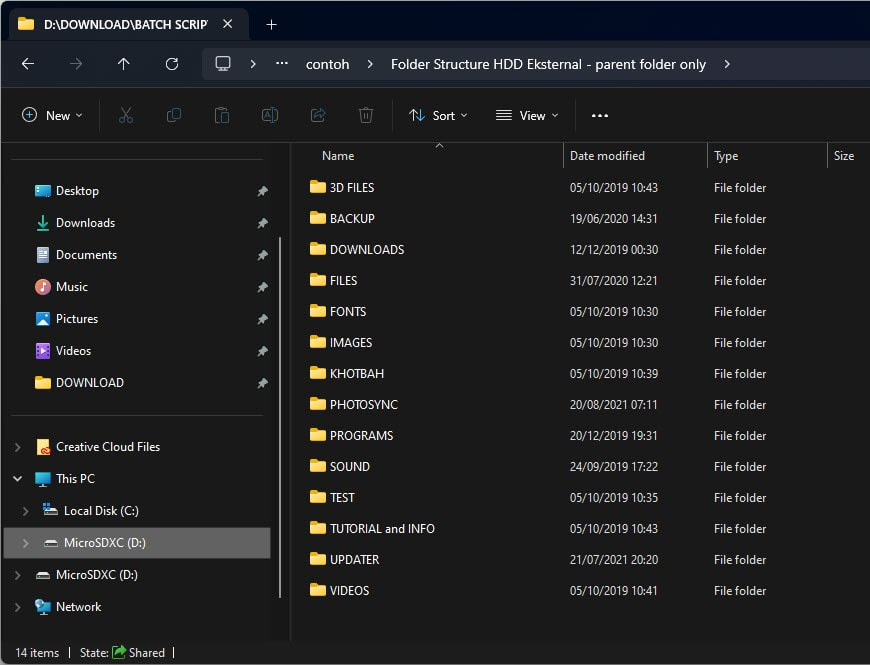
Task: Click the Share icon in toolbar
Action: (x=318, y=115)
